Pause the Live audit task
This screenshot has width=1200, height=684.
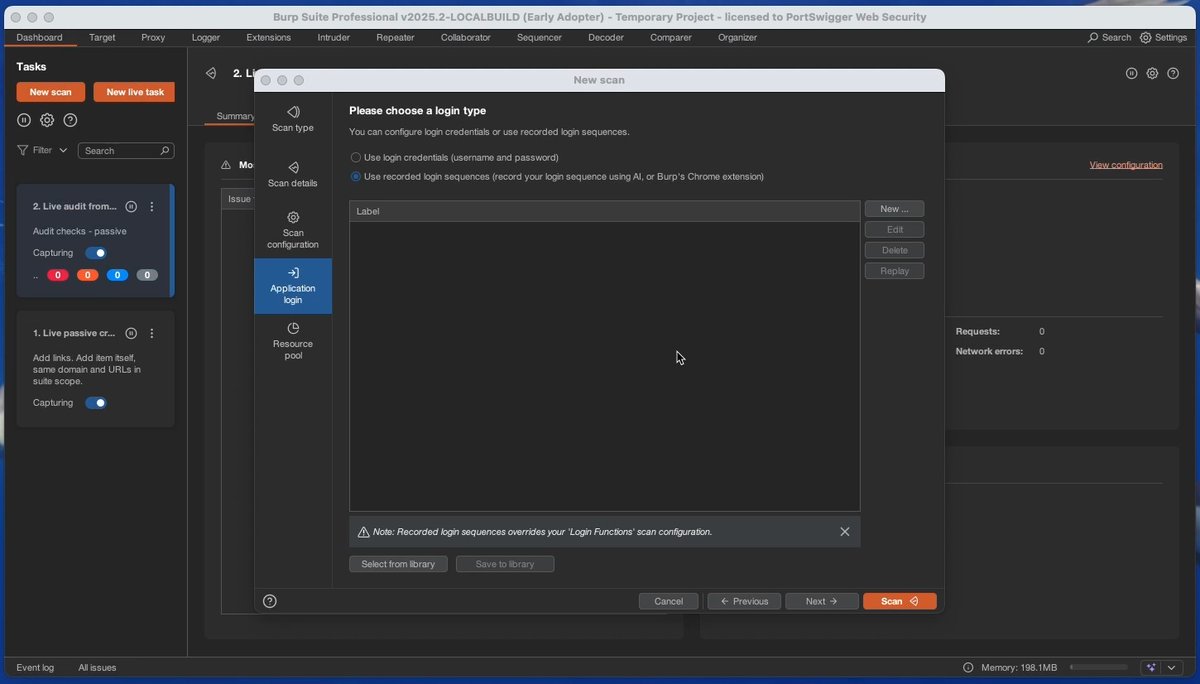[131, 206]
